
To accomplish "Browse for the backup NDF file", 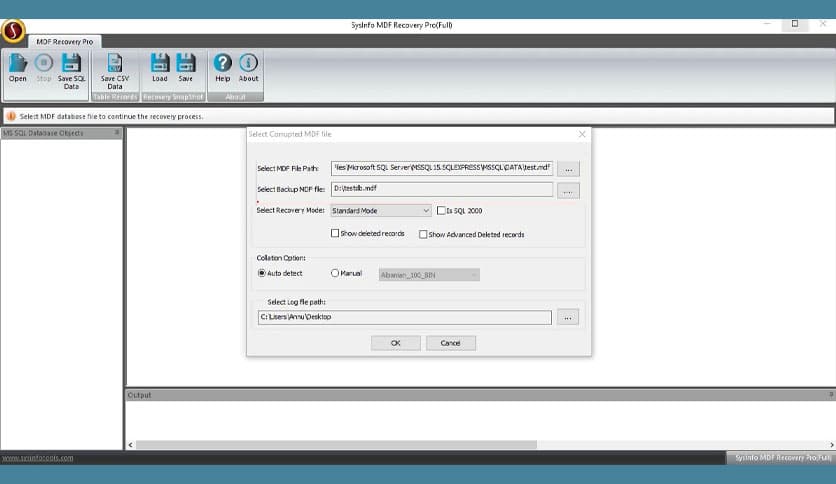I will (x=568, y=190).
